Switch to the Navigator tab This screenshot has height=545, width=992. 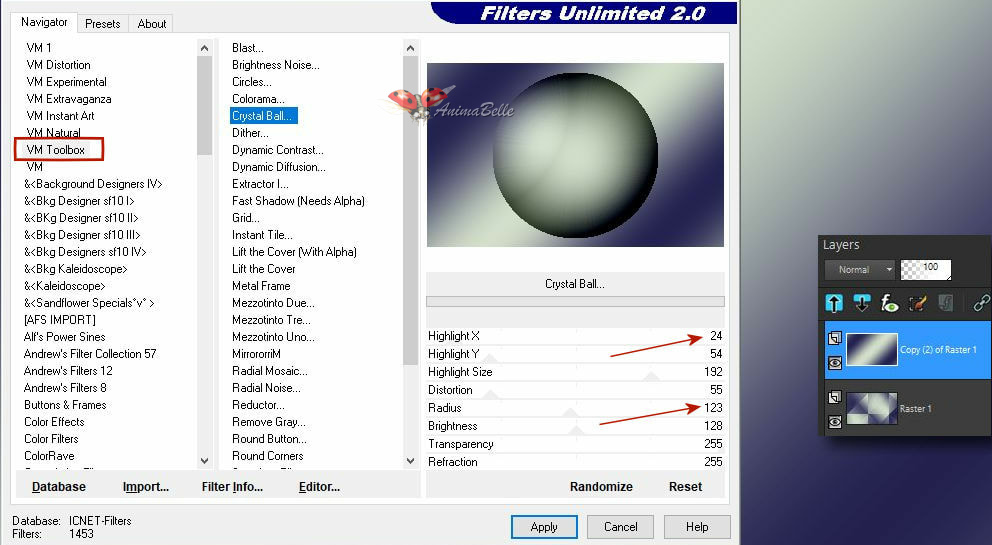point(44,22)
